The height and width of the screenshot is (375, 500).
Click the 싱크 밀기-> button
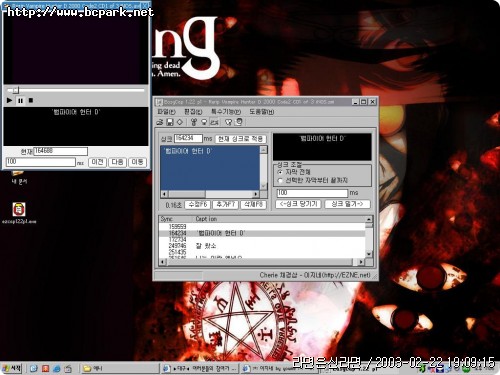(x=347, y=204)
